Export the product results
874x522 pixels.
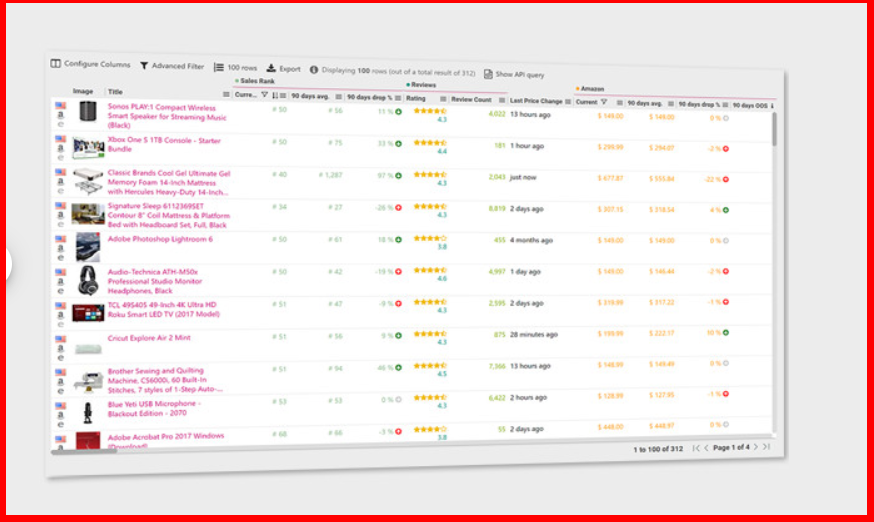pos(283,69)
